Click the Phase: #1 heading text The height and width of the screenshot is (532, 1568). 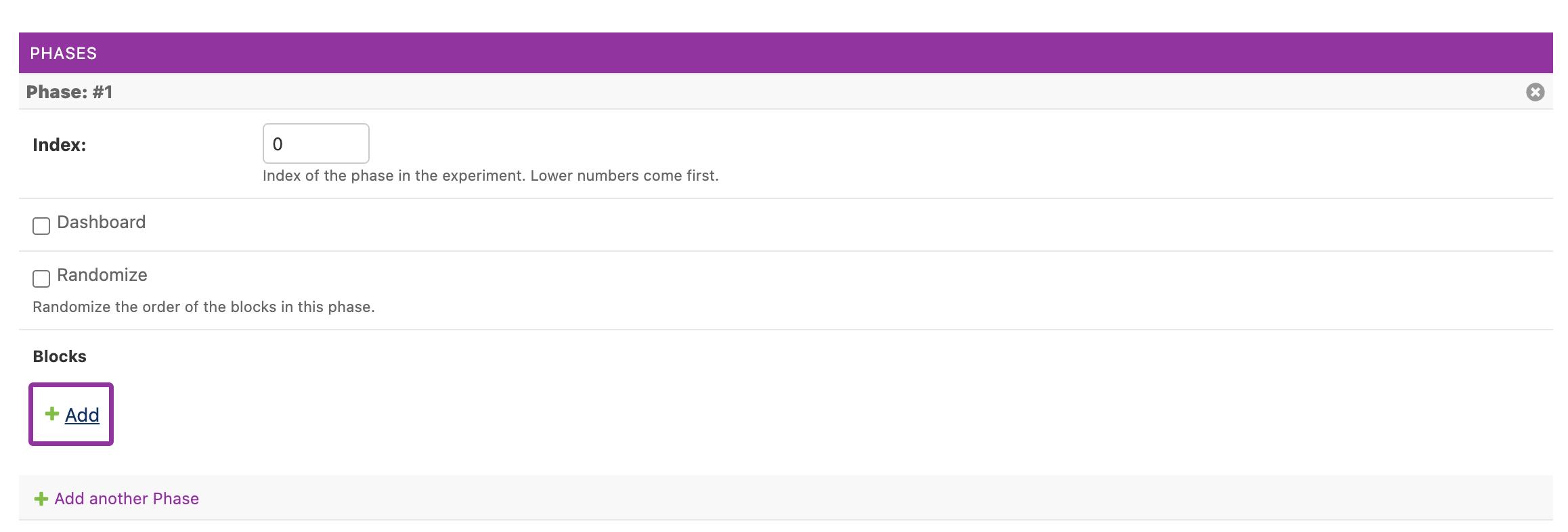(69, 92)
